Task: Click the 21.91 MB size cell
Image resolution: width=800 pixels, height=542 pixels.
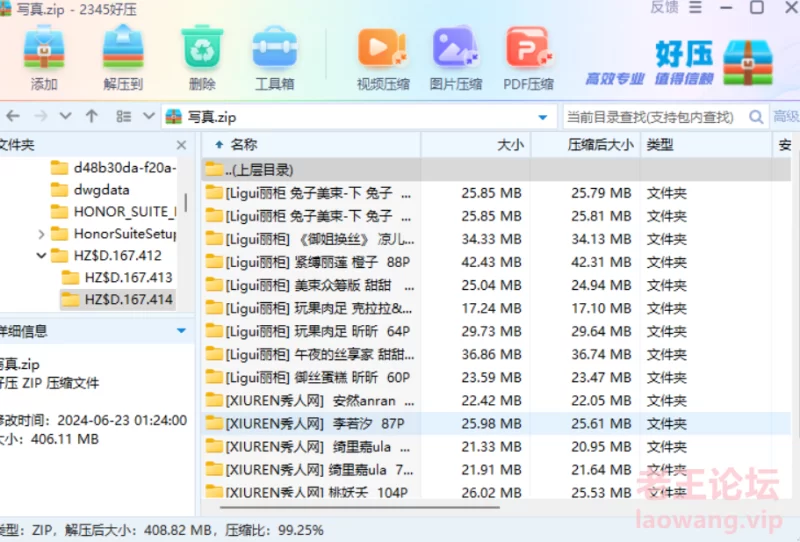Action: 491,470
